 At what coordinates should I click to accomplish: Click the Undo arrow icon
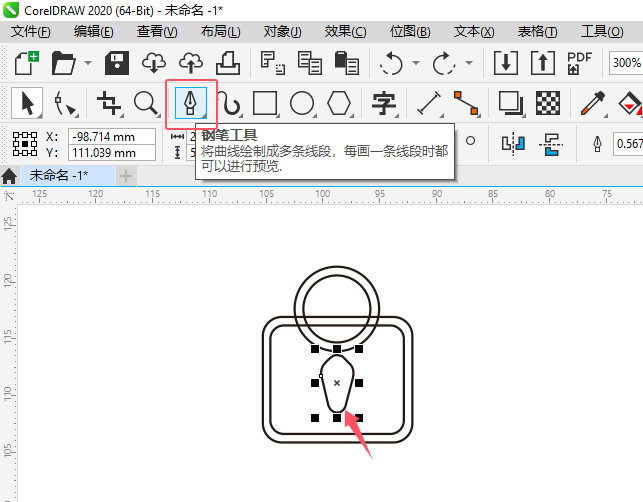[x=391, y=63]
